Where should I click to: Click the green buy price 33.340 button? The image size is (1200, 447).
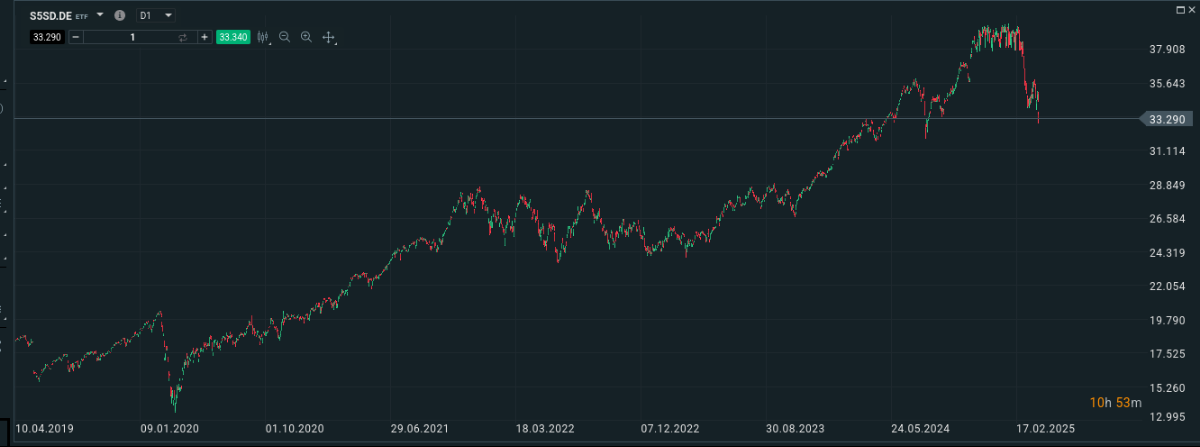click(233, 37)
